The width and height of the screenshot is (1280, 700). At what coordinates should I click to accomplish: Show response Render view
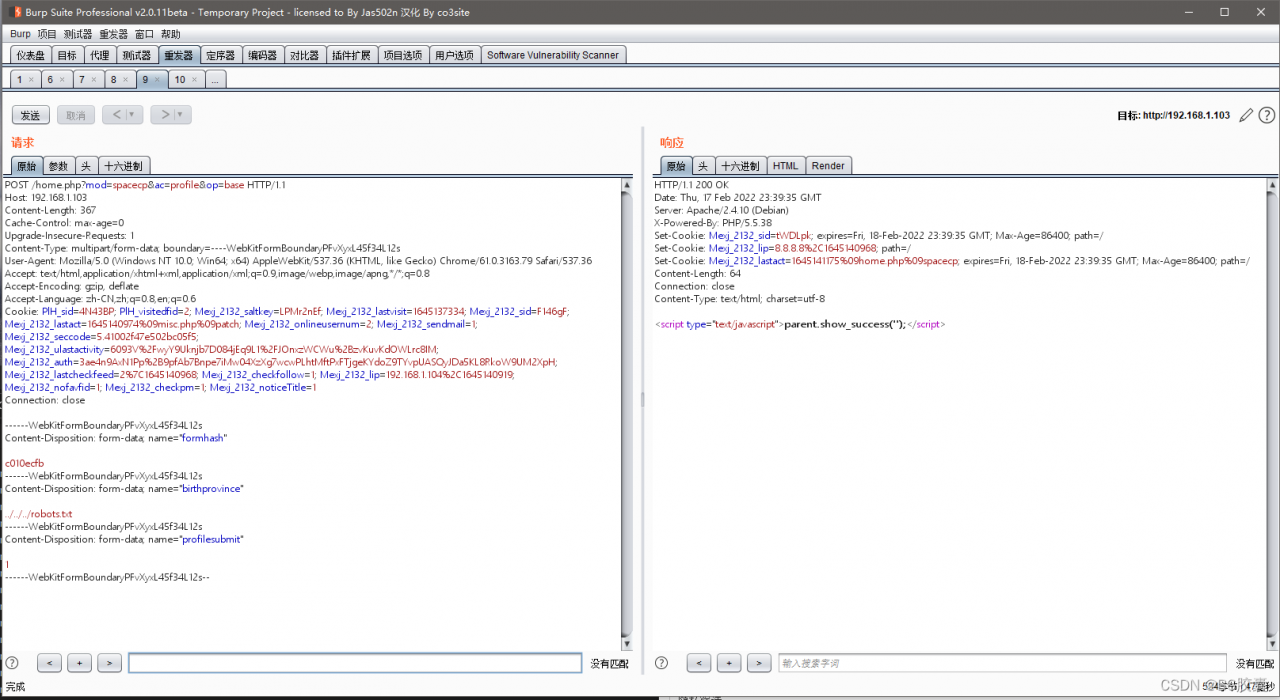click(828, 166)
